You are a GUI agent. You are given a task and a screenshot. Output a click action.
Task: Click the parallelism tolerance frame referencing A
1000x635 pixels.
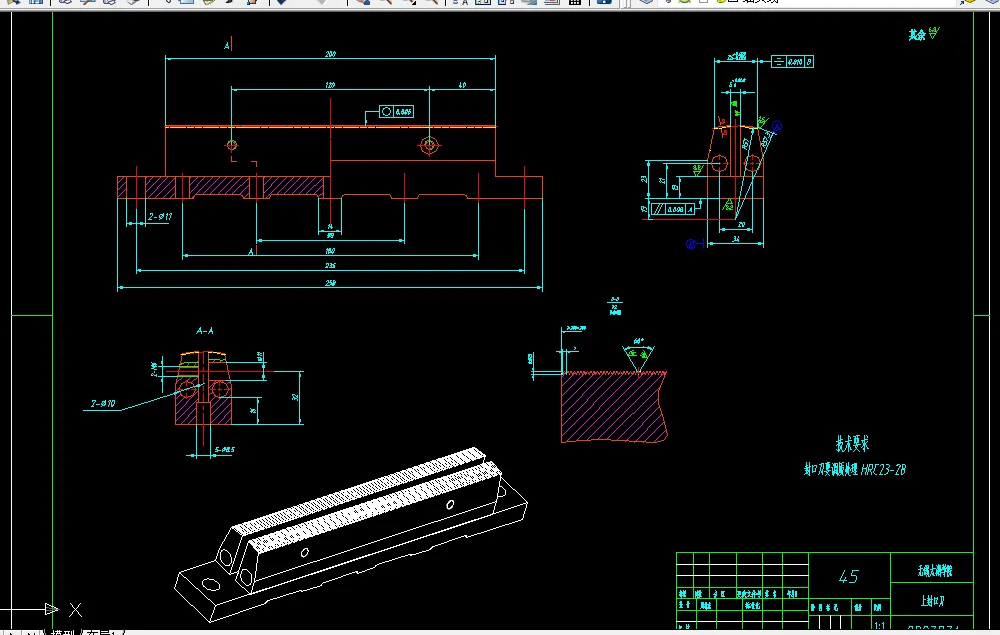(x=673, y=208)
